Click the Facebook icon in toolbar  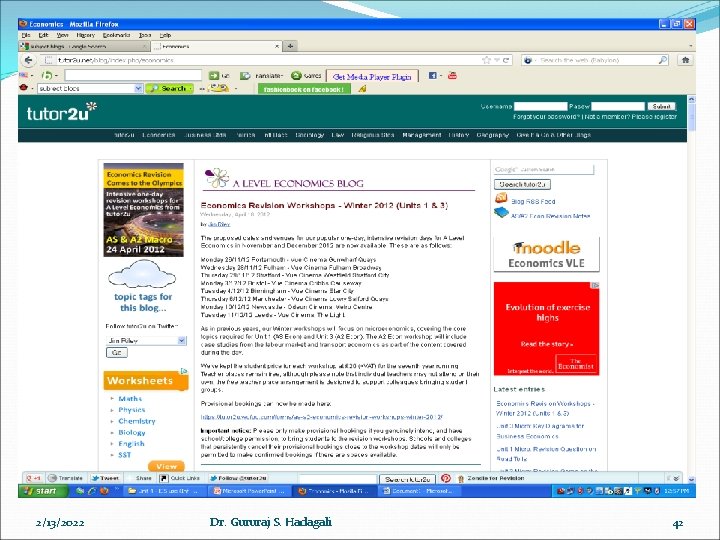432,76
